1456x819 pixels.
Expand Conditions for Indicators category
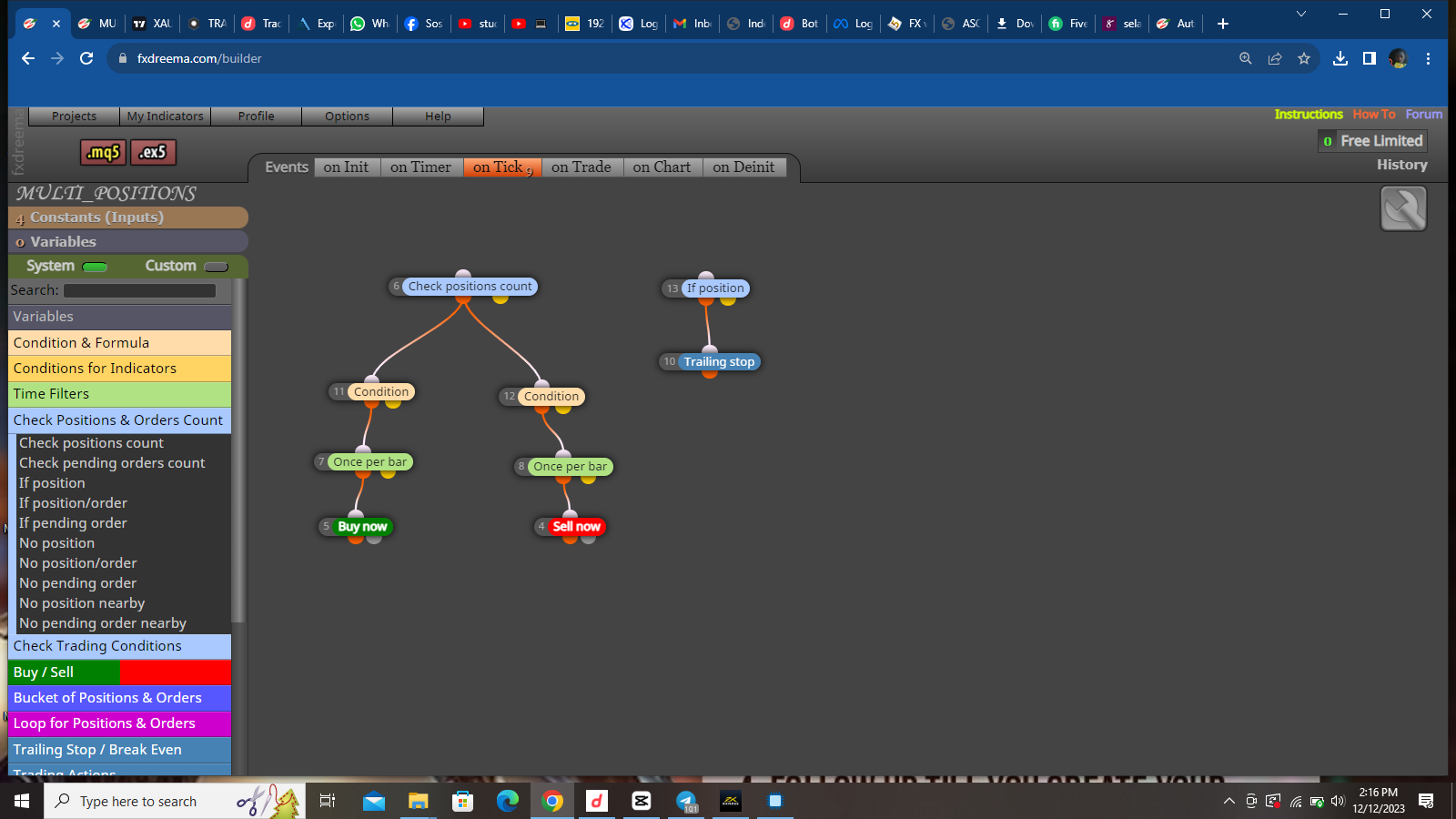click(119, 368)
